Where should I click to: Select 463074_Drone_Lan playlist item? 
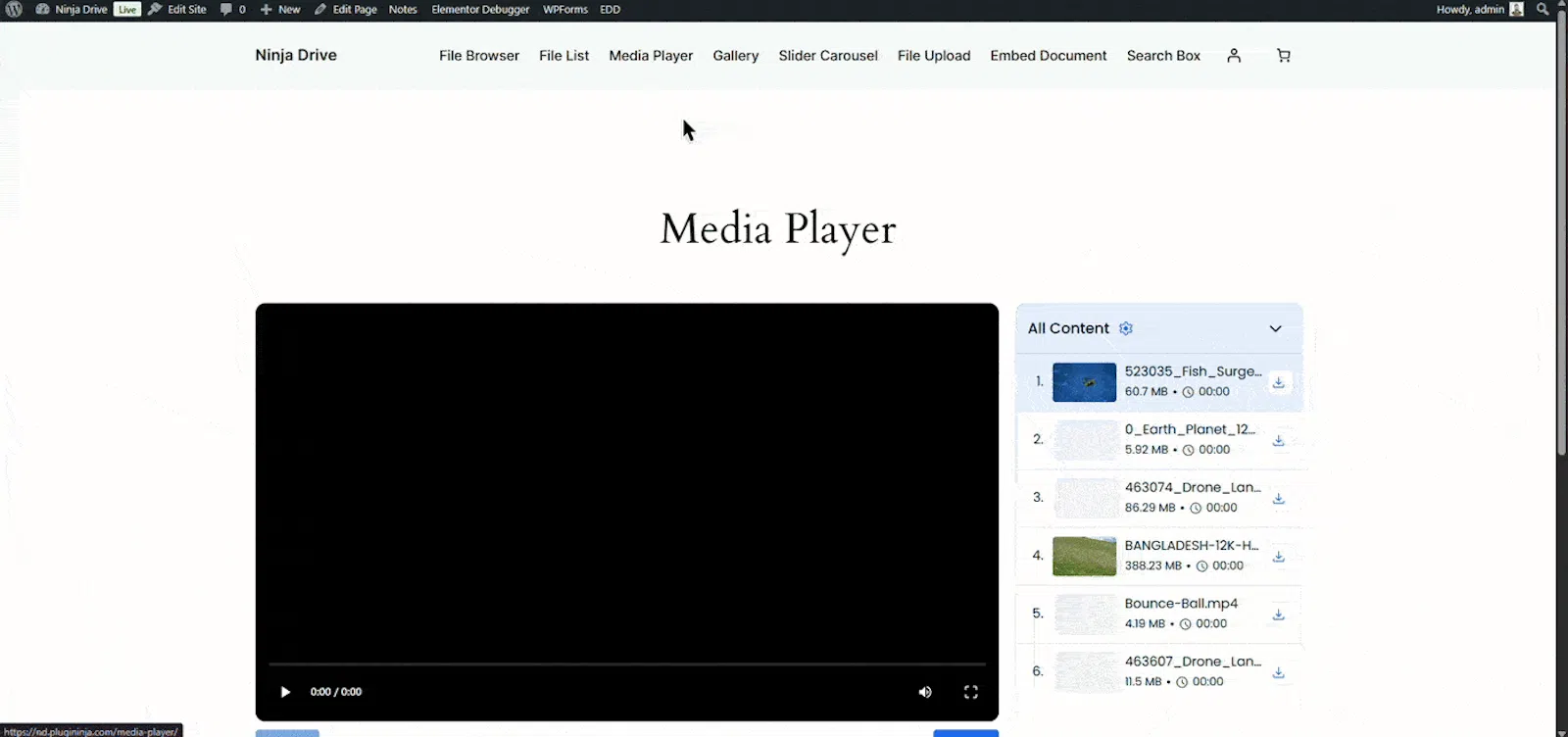pyautogui.click(x=1159, y=498)
